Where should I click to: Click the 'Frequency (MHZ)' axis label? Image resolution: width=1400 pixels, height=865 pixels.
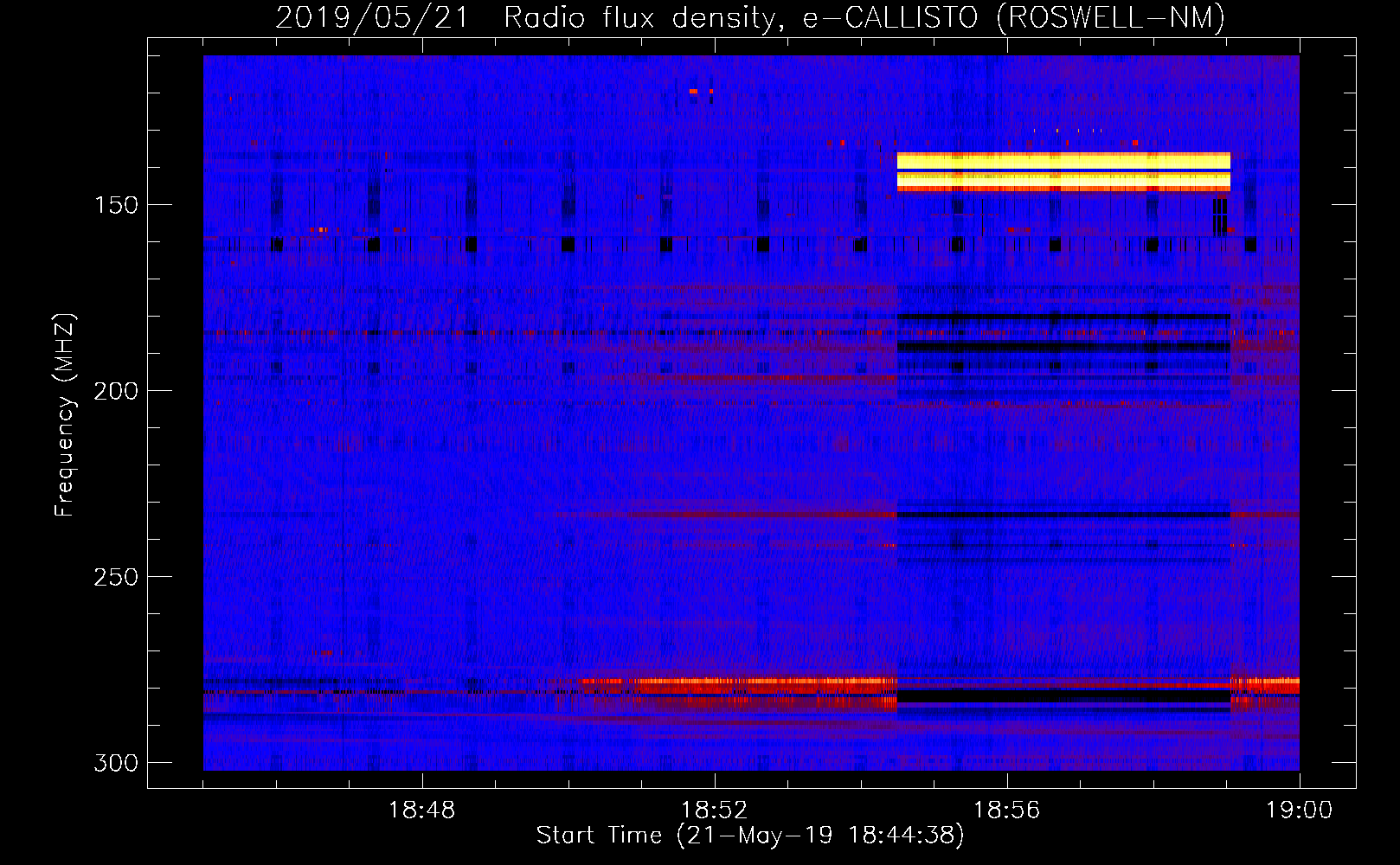click(x=65, y=414)
